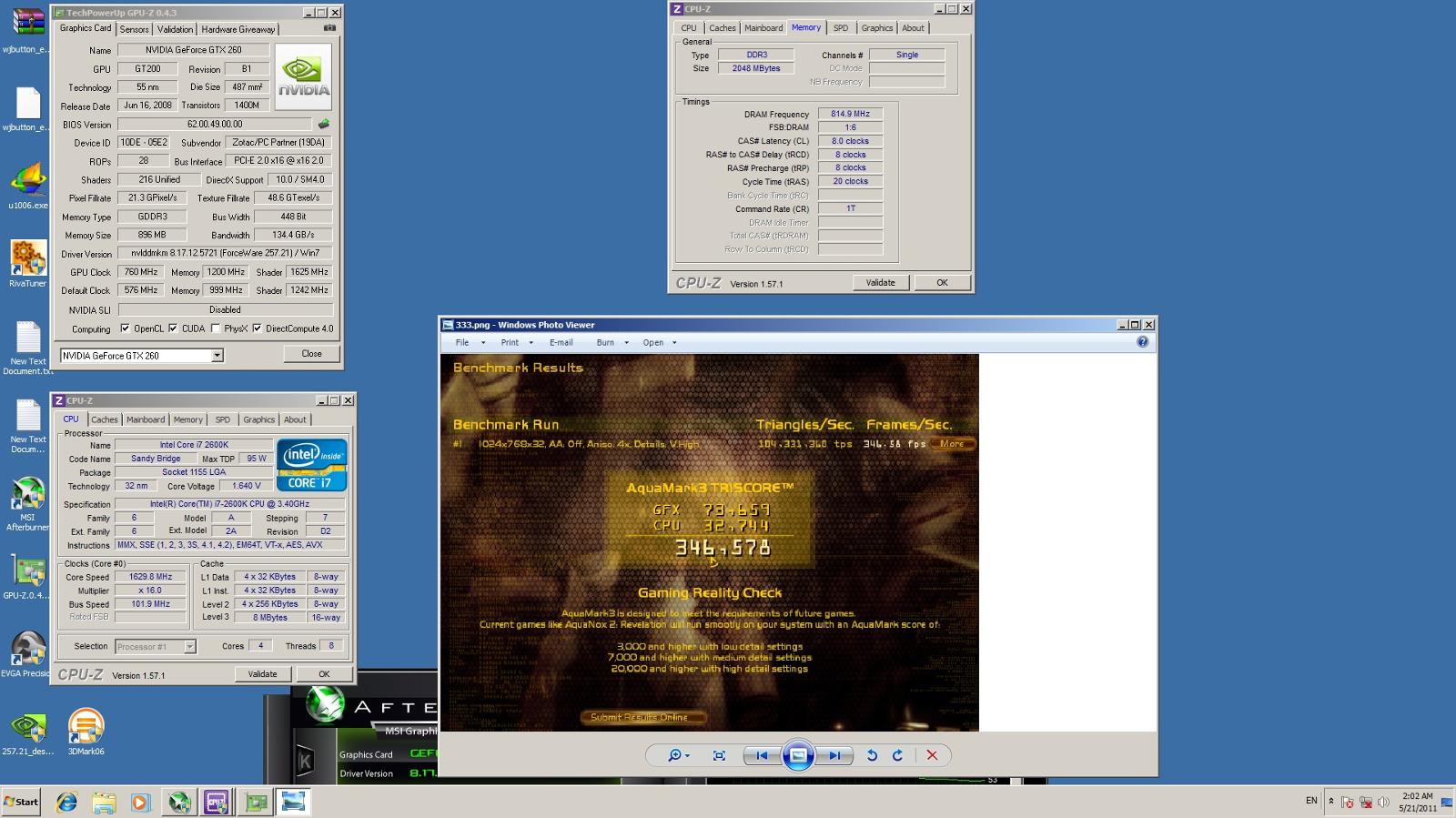Open the GPU-Z.0.4 desktop icon
Image resolution: width=1456 pixels, height=818 pixels.
point(27,578)
